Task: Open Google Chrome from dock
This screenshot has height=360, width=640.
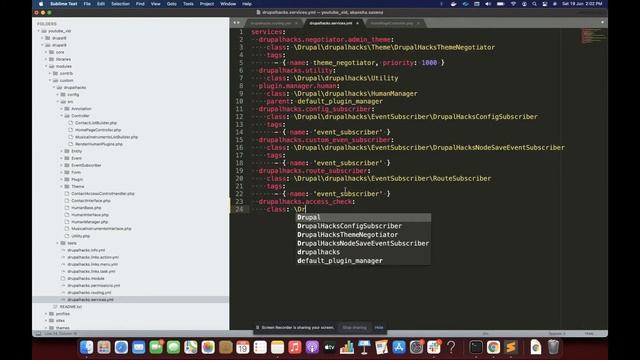Action: point(493,347)
